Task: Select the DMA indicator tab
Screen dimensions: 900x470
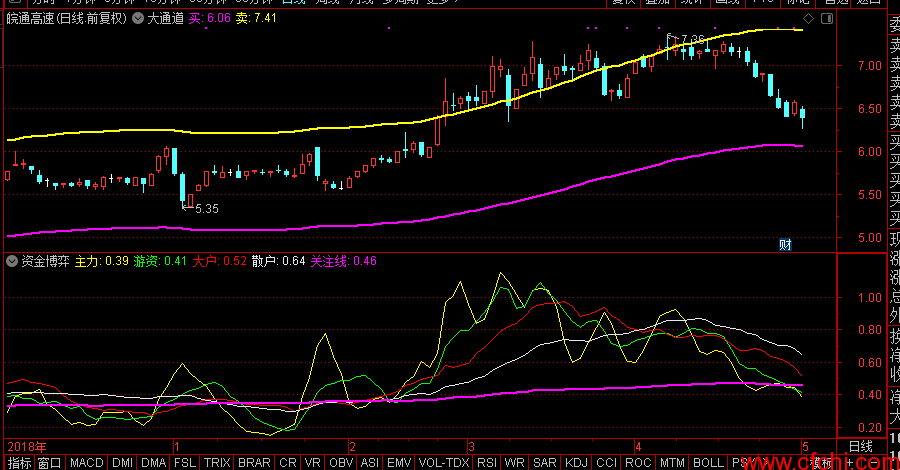Action: (154, 463)
